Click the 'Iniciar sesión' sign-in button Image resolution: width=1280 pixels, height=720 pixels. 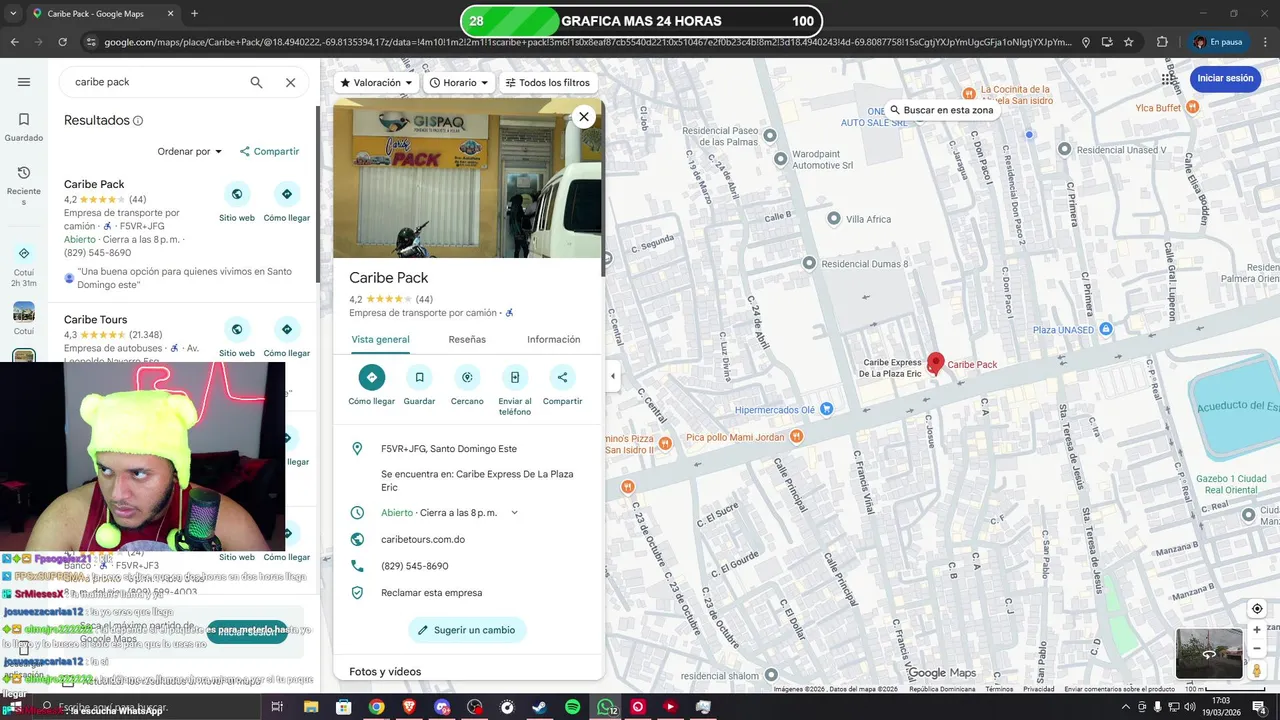point(1225,78)
